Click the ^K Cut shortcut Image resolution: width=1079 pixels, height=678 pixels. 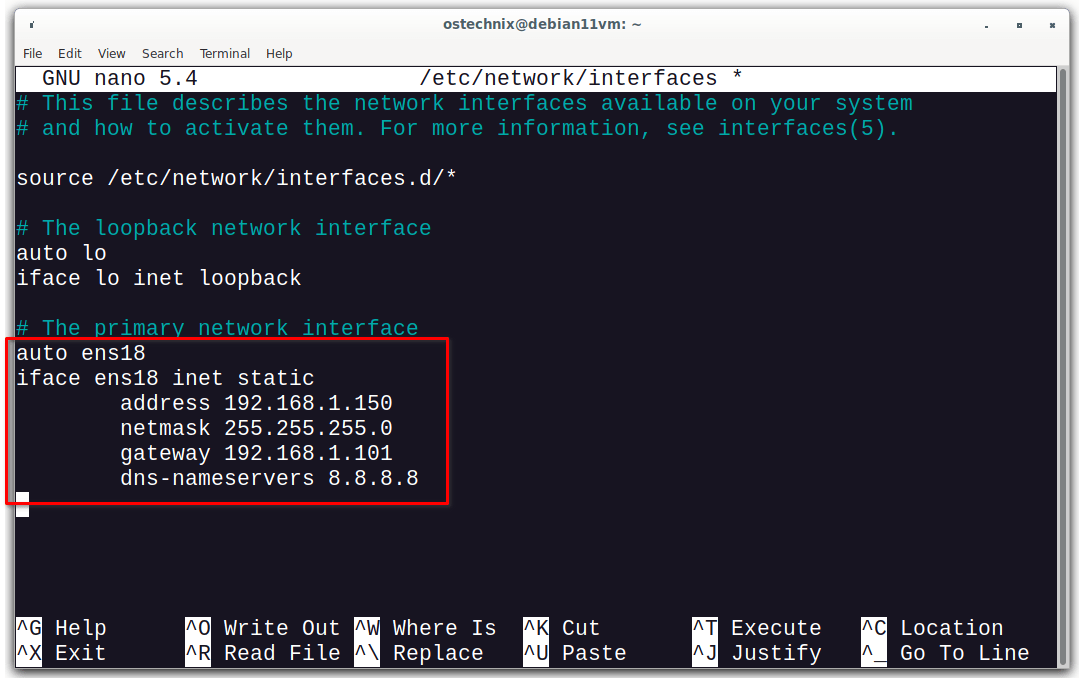pyautogui.click(x=562, y=628)
